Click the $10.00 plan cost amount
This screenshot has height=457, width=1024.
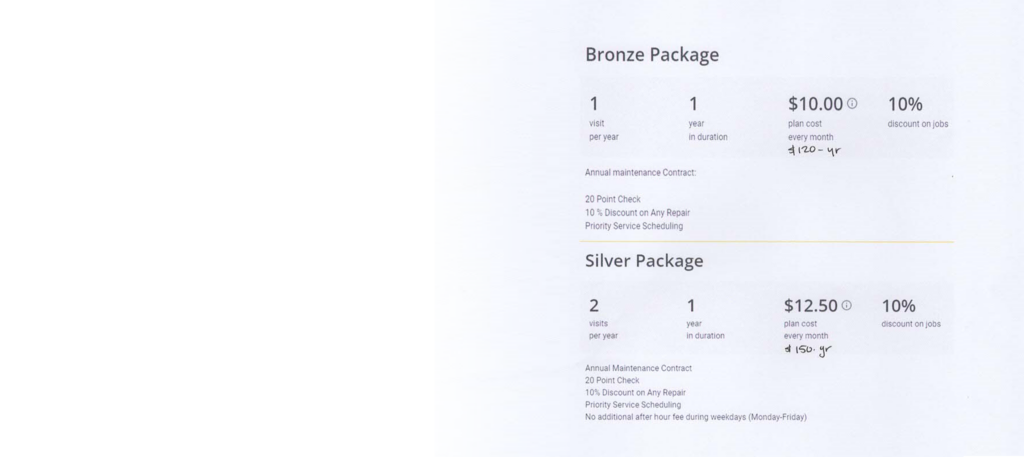815,104
